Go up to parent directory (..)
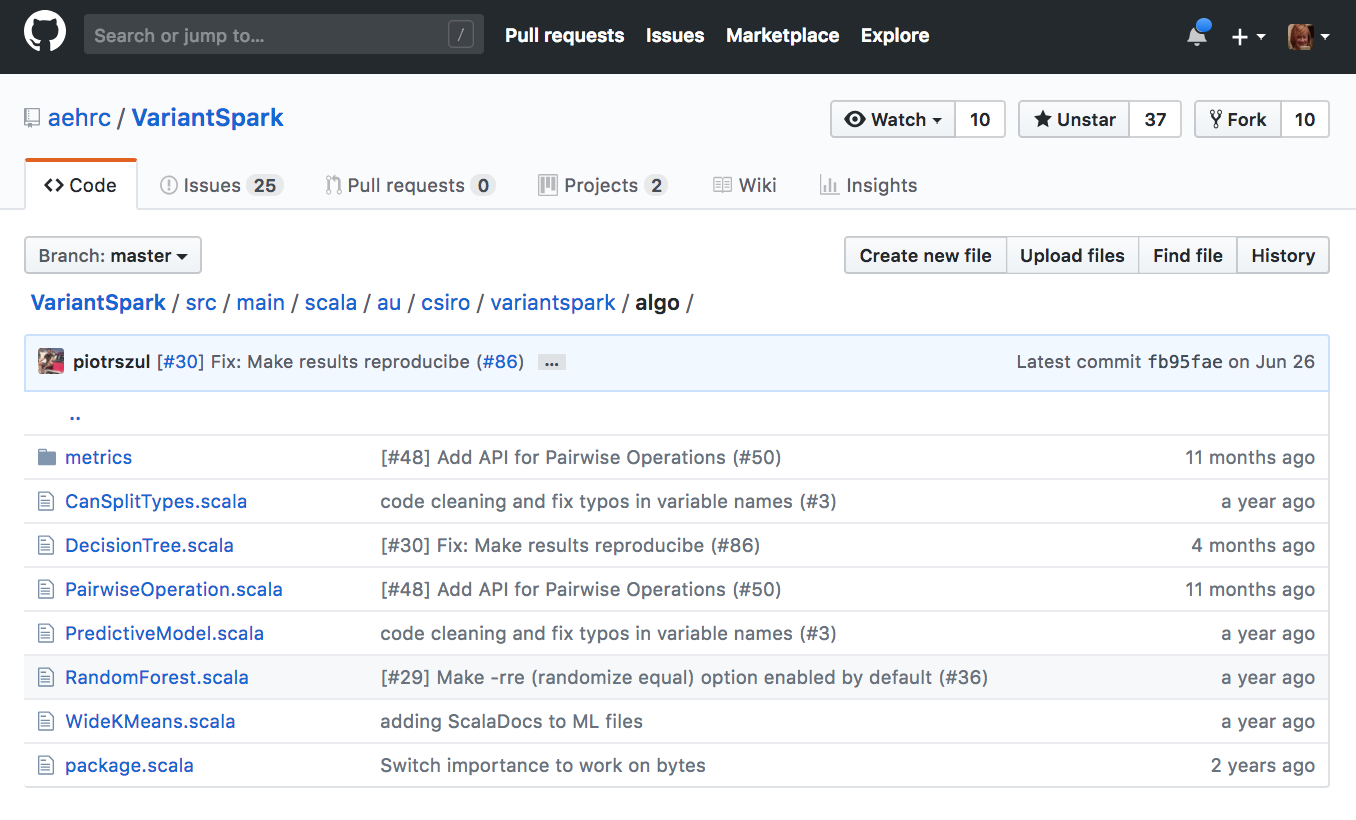Image resolution: width=1356 pixels, height=820 pixels. click(75, 415)
